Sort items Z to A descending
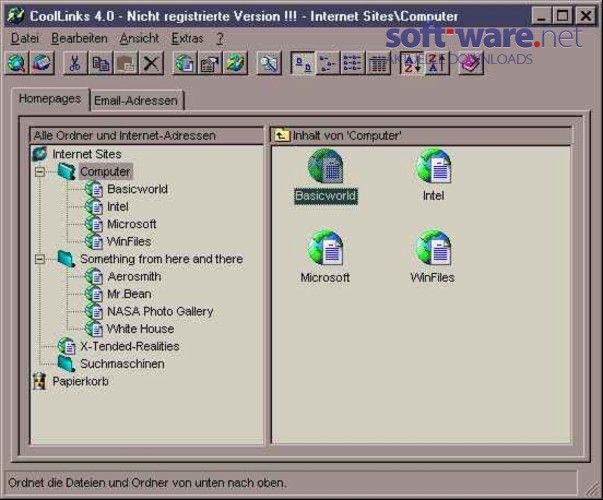 tap(437, 63)
